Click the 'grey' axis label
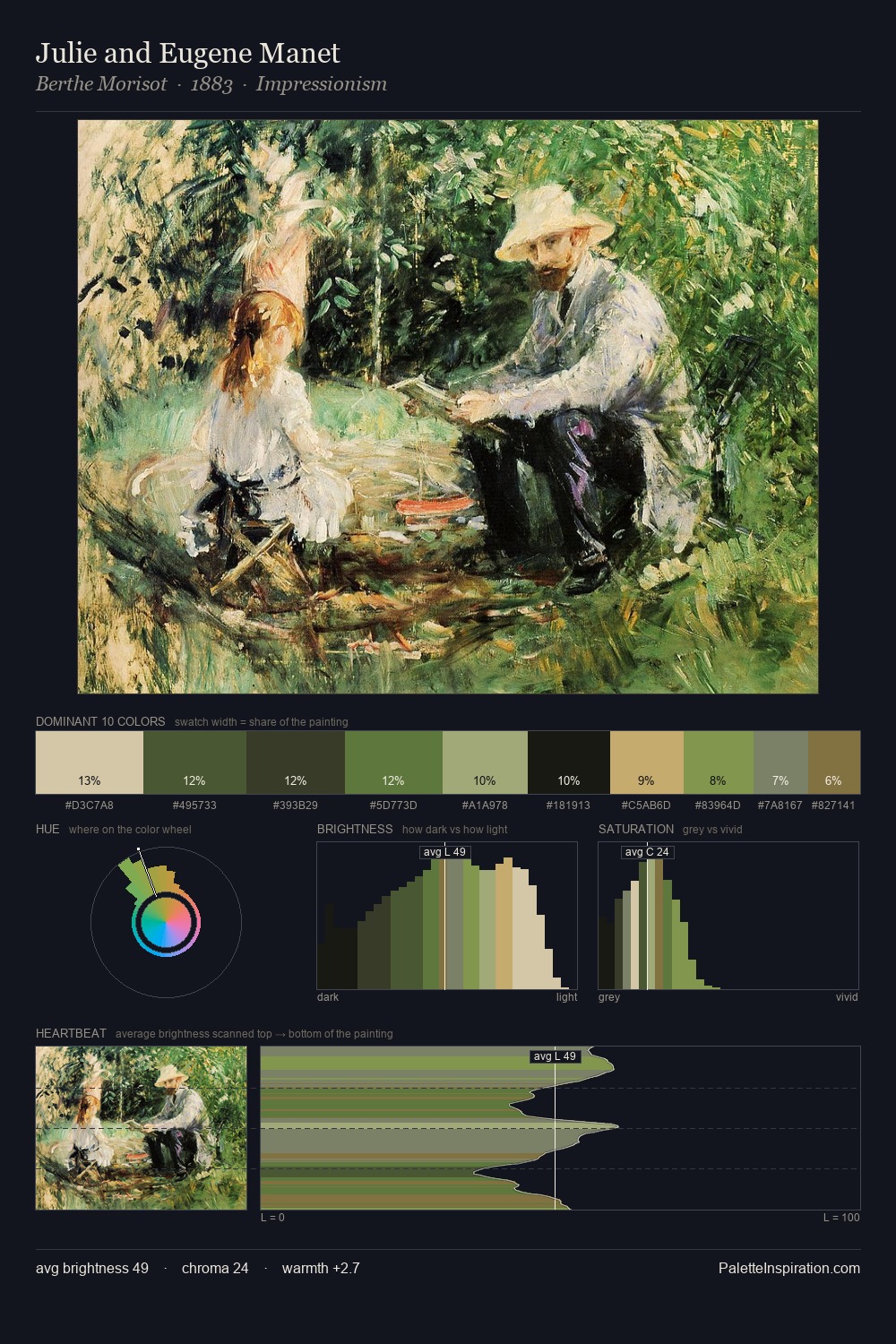Screen dimensions: 896x1344 609,997
